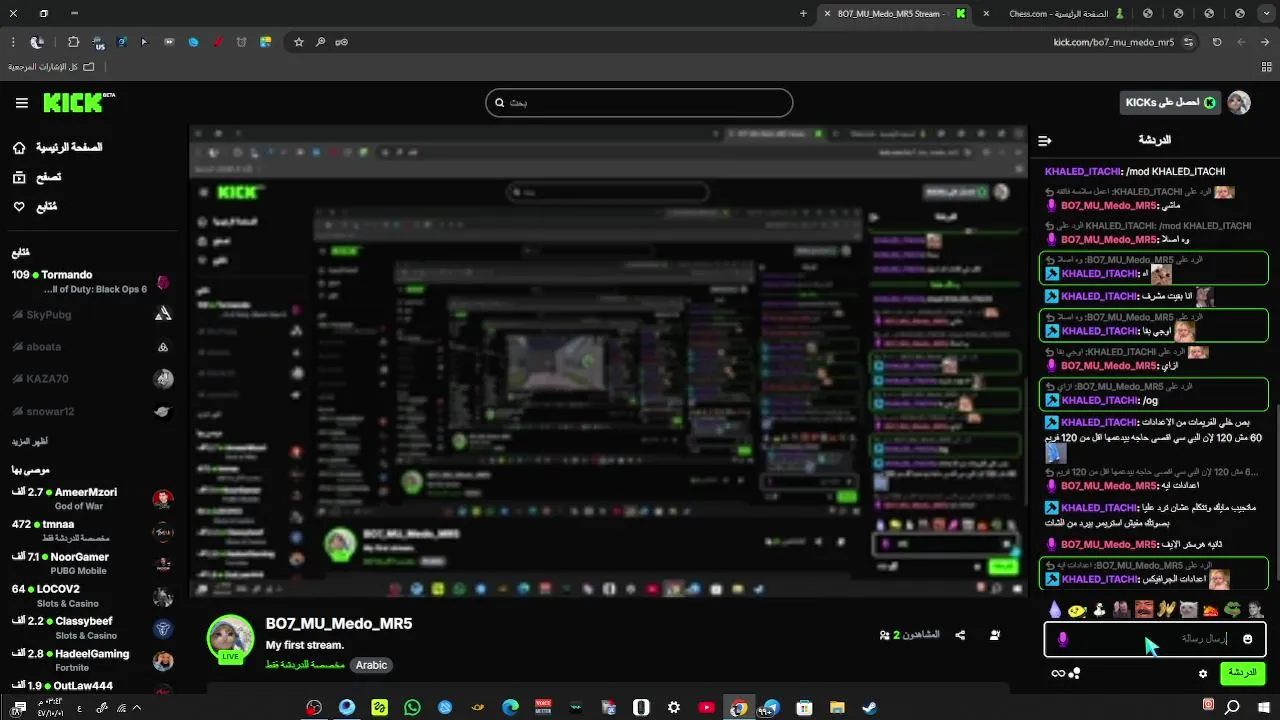Click the المشاهدون viewers count
The image size is (1280, 720).
tap(909, 635)
